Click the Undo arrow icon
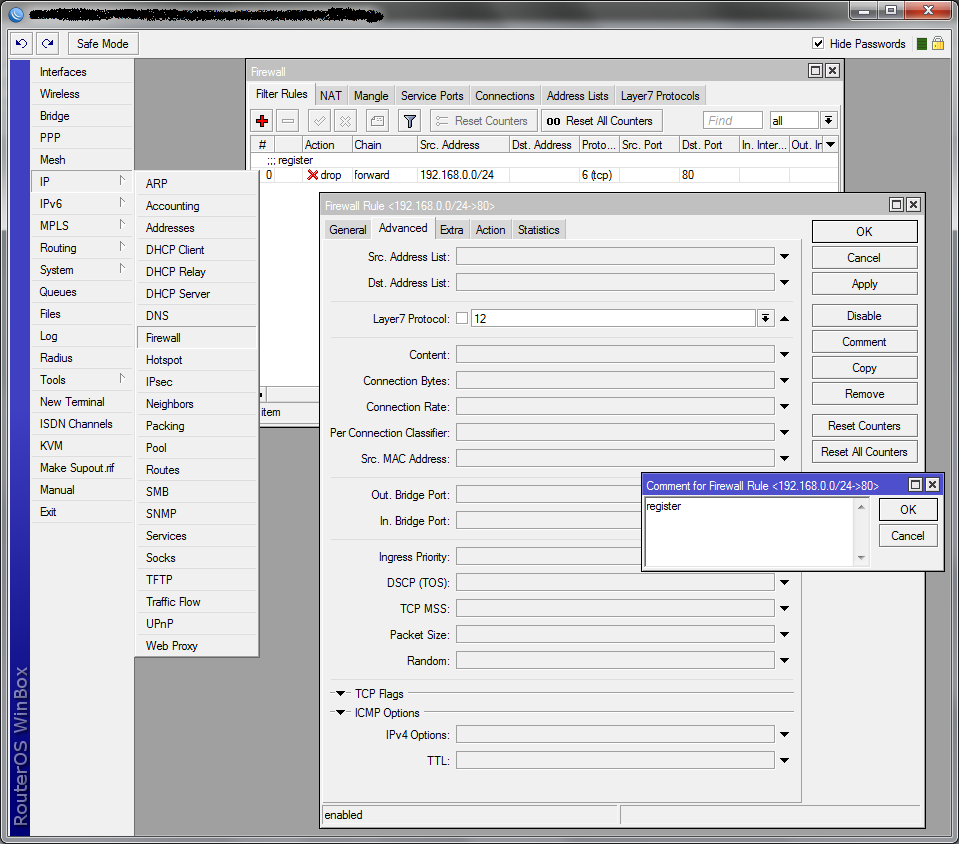The width and height of the screenshot is (959, 844). [21, 43]
